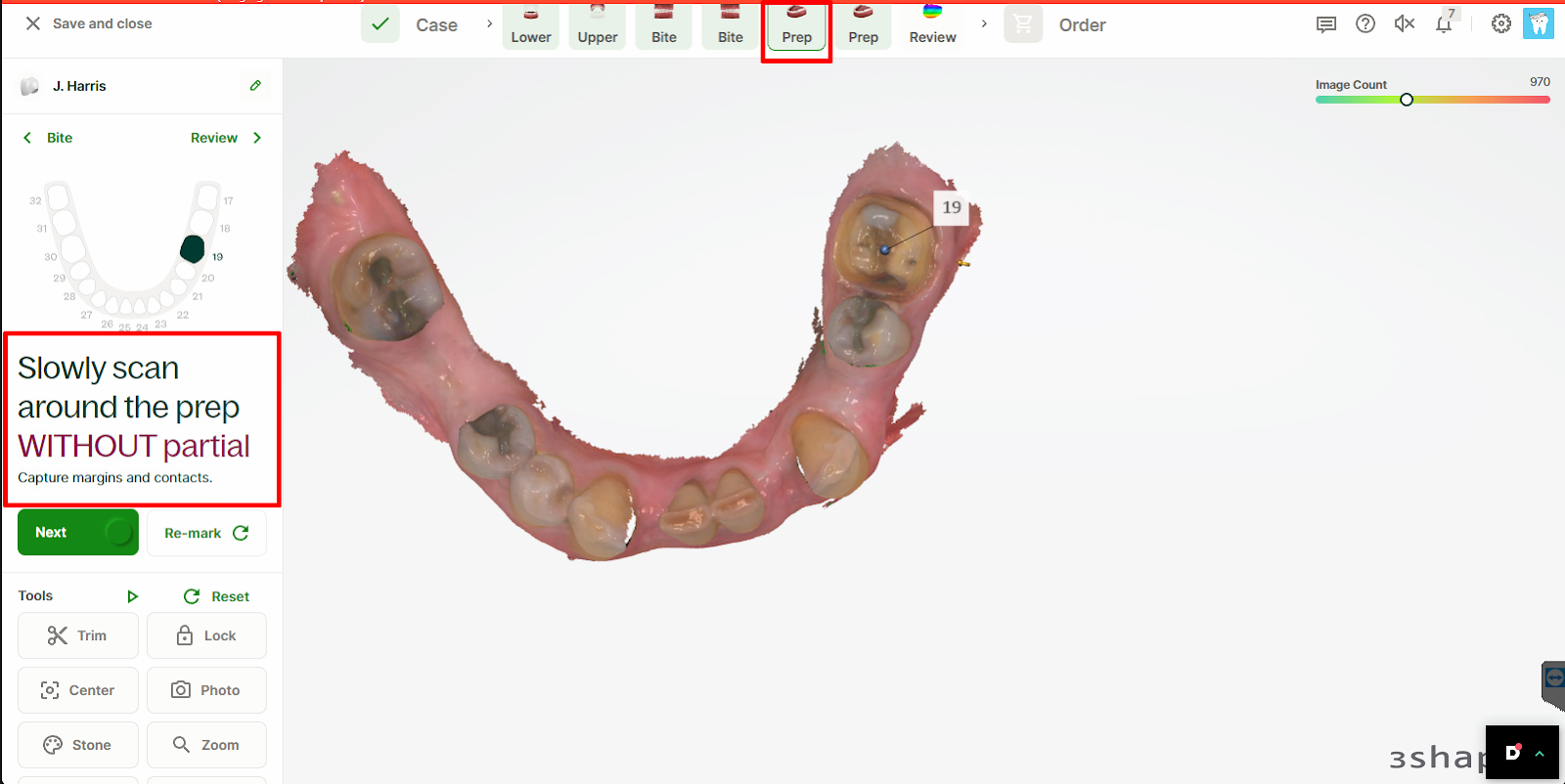1565x784 pixels.
Task: Advance to Review with right chevron
Action: click(x=257, y=138)
